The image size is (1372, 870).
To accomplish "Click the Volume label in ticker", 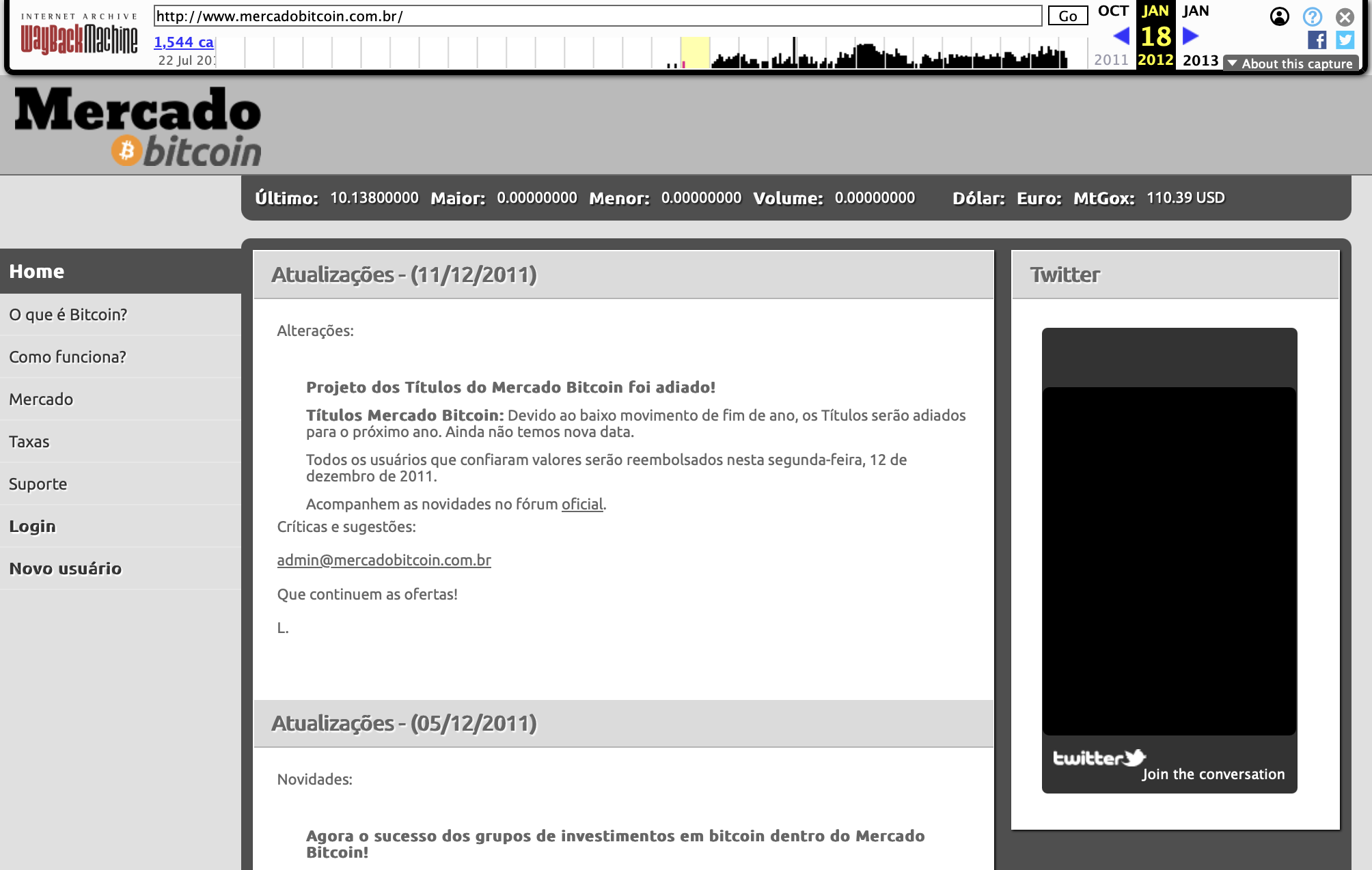I will pyautogui.click(x=788, y=198).
